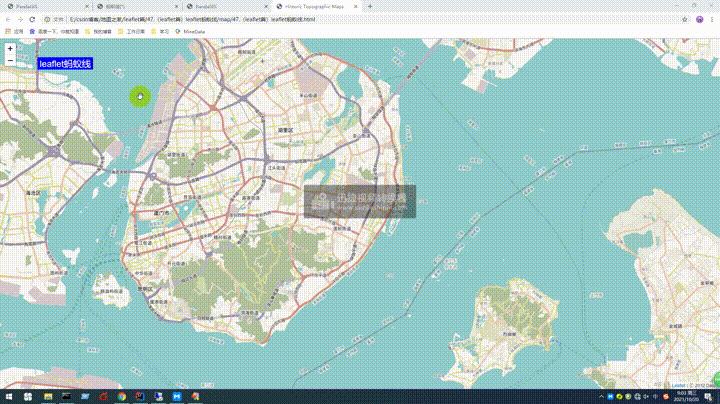Open the volume speaker tray icon
Viewport: 720px width, 404px height.
[x=646, y=397]
